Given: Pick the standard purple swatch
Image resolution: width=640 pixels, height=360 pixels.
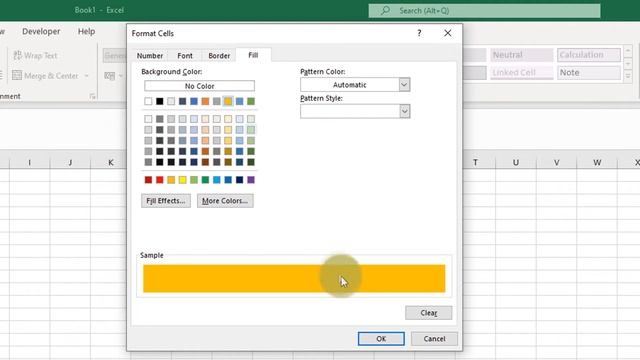Looking at the screenshot, I should coord(251,180).
